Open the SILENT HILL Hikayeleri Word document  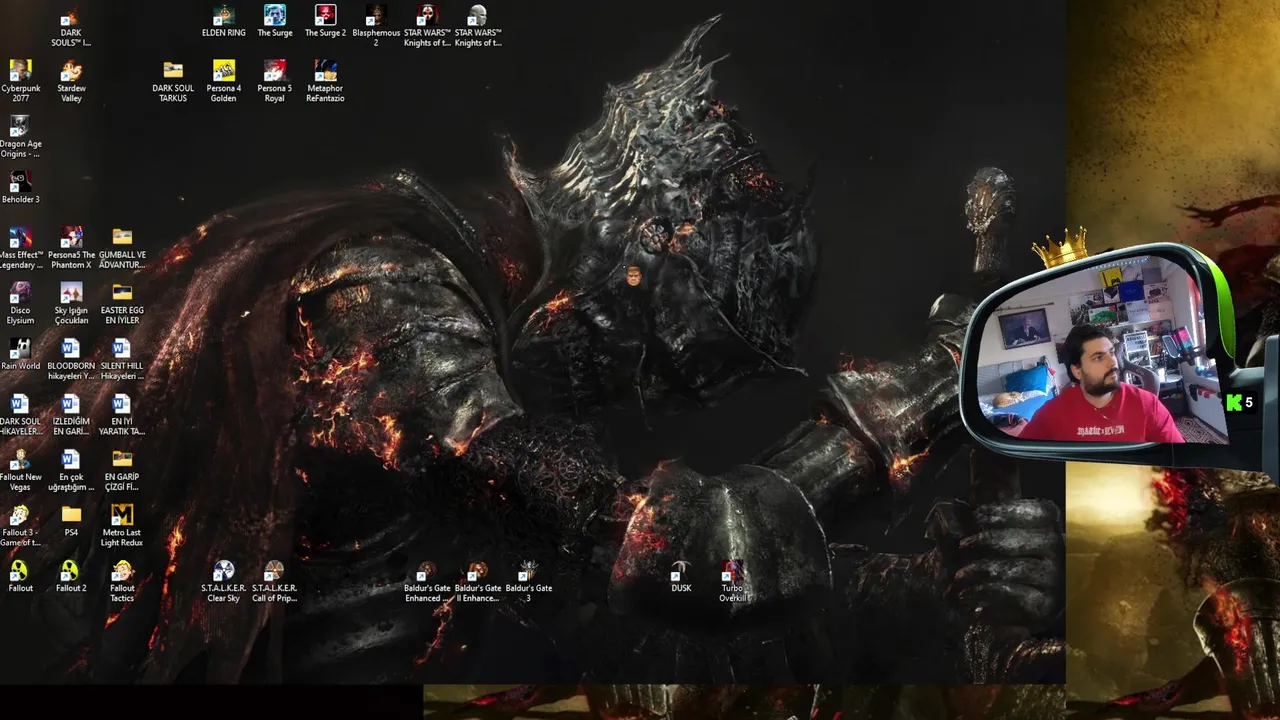tap(122, 360)
